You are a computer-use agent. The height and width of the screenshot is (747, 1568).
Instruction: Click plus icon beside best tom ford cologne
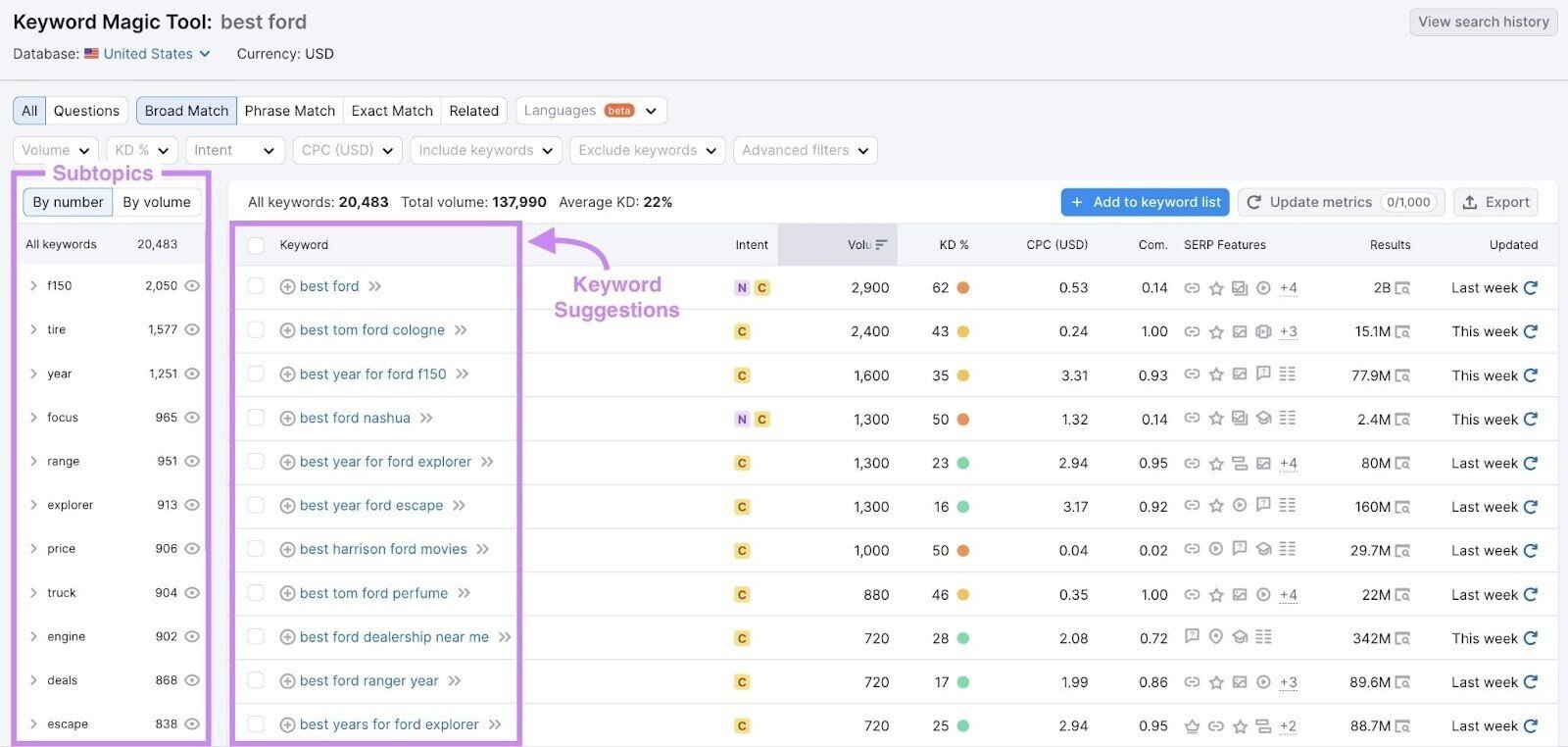point(287,330)
